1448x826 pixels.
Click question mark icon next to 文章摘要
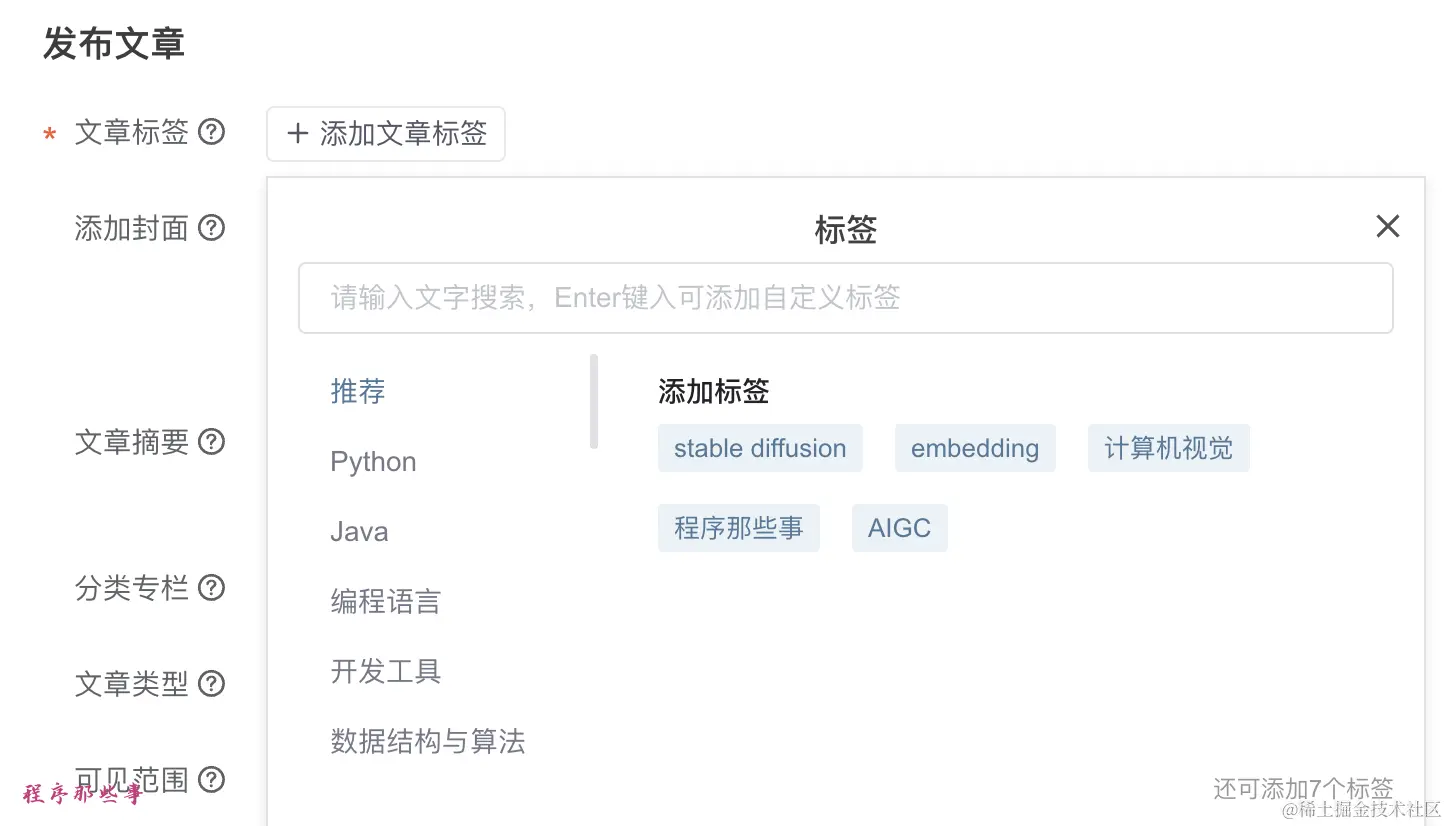211,441
